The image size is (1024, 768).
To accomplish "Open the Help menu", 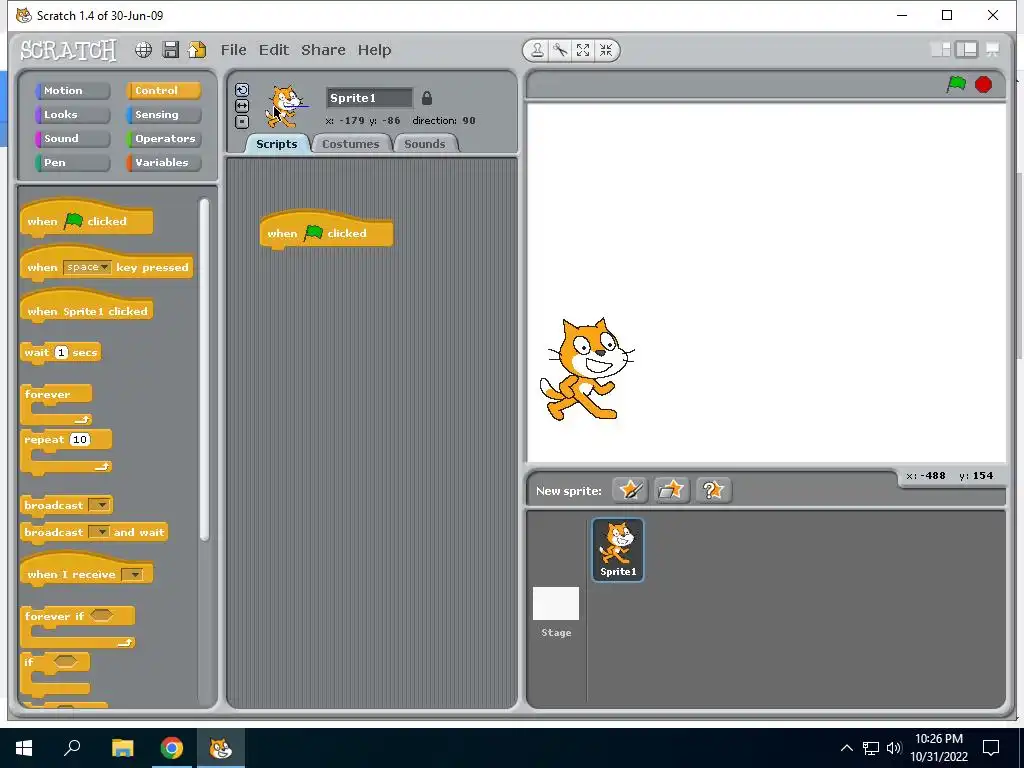I will point(374,50).
